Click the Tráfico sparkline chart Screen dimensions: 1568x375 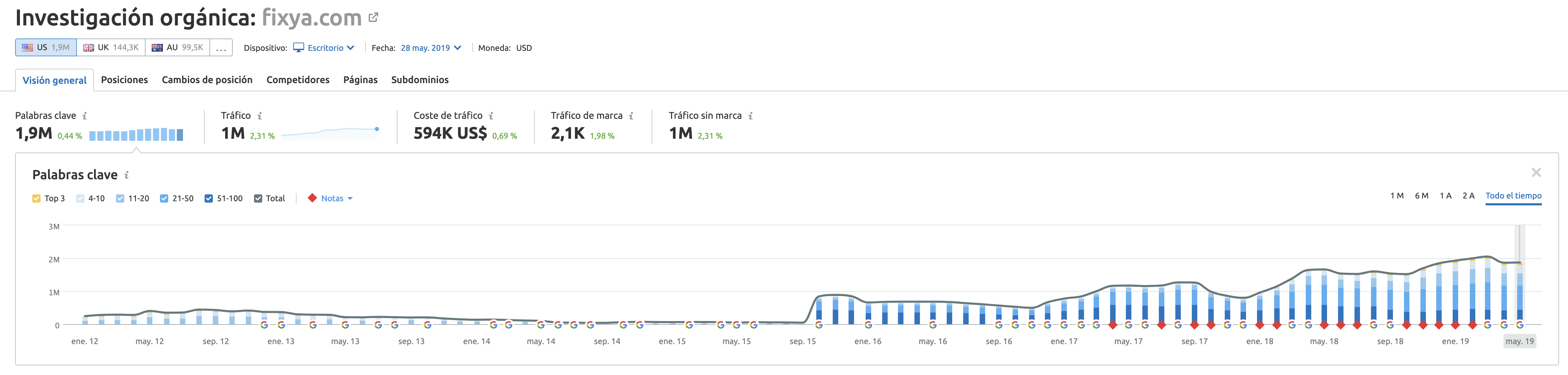(330, 133)
